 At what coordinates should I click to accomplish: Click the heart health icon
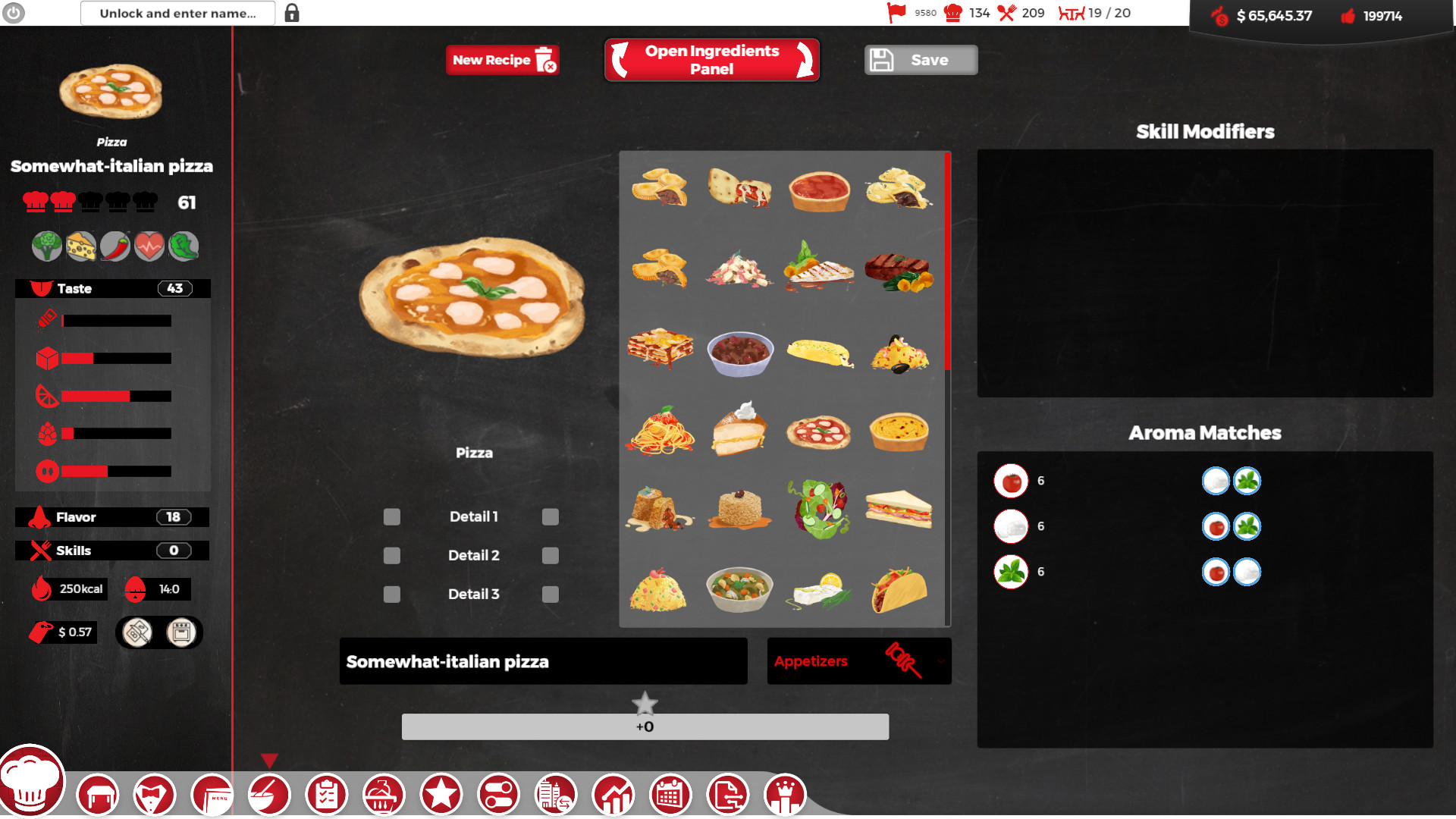(x=146, y=247)
